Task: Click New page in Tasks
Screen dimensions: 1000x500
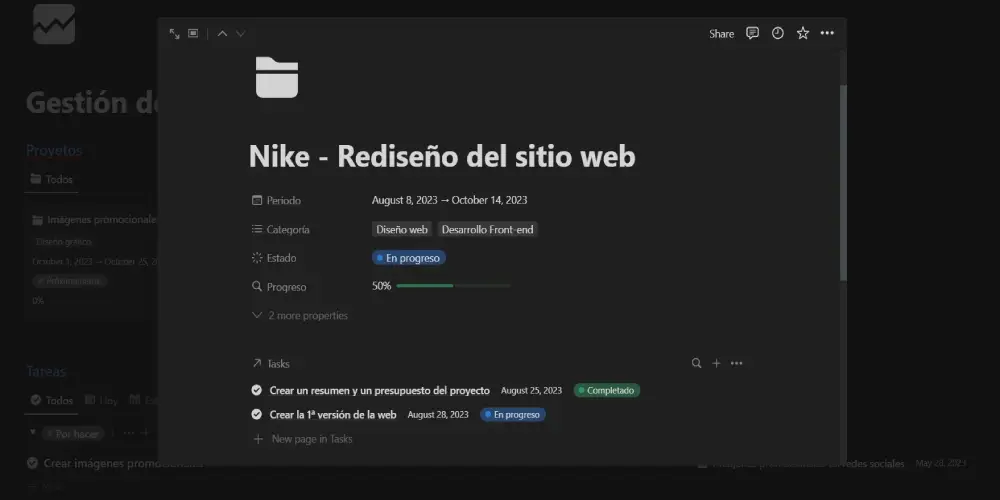Action: click(x=302, y=439)
